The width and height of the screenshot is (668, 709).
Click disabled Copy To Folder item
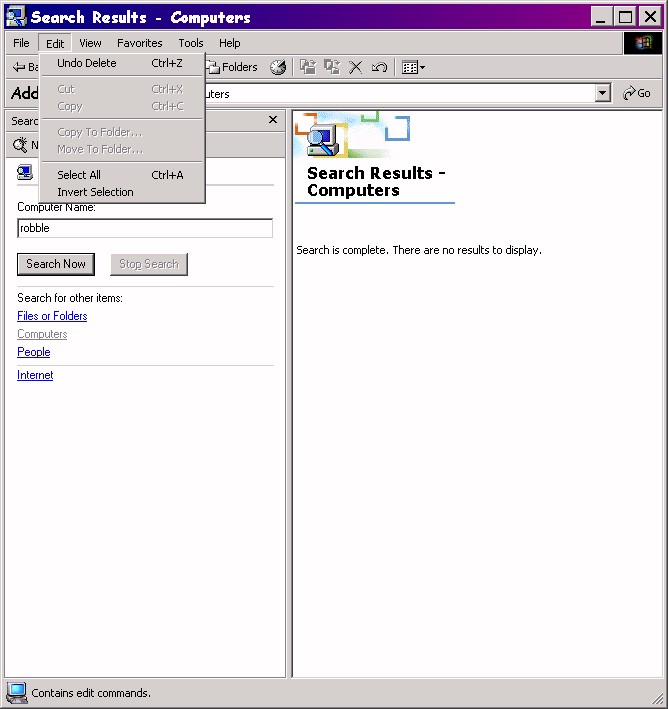[123, 132]
